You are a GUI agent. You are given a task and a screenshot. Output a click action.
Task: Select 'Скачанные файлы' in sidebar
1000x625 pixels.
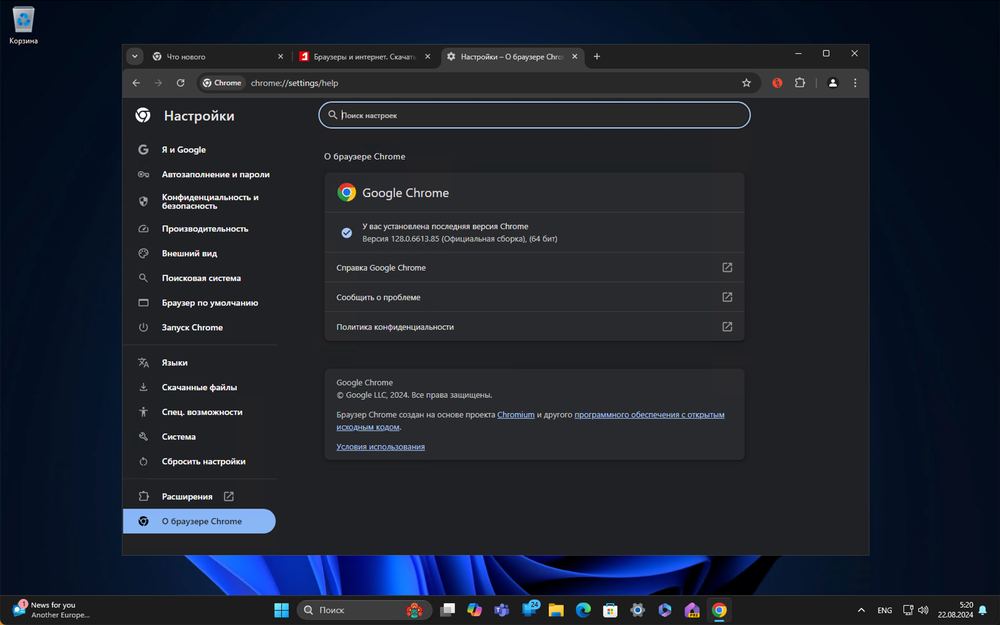(199, 388)
